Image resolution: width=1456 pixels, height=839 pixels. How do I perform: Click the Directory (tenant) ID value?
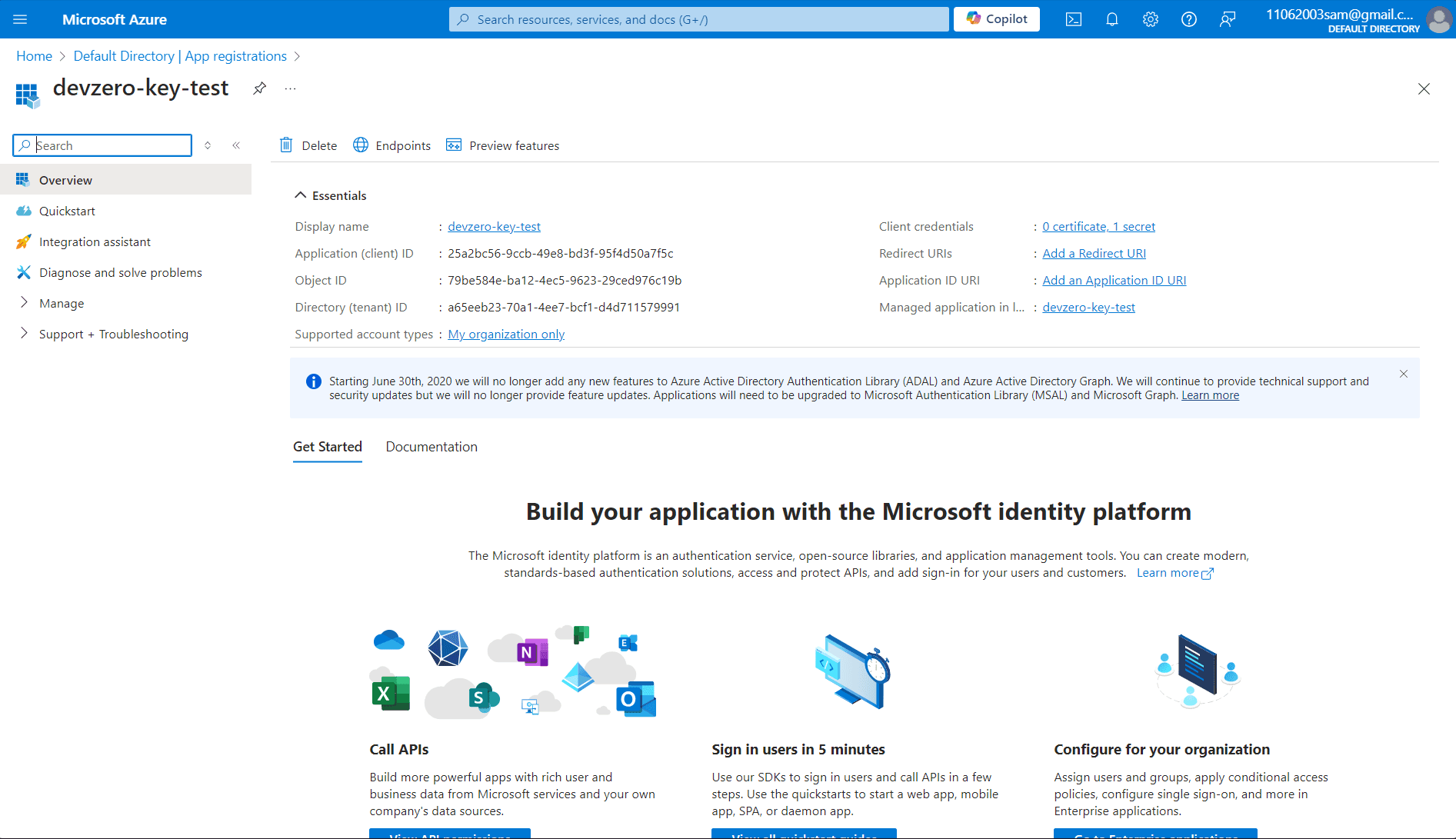click(564, 308)
